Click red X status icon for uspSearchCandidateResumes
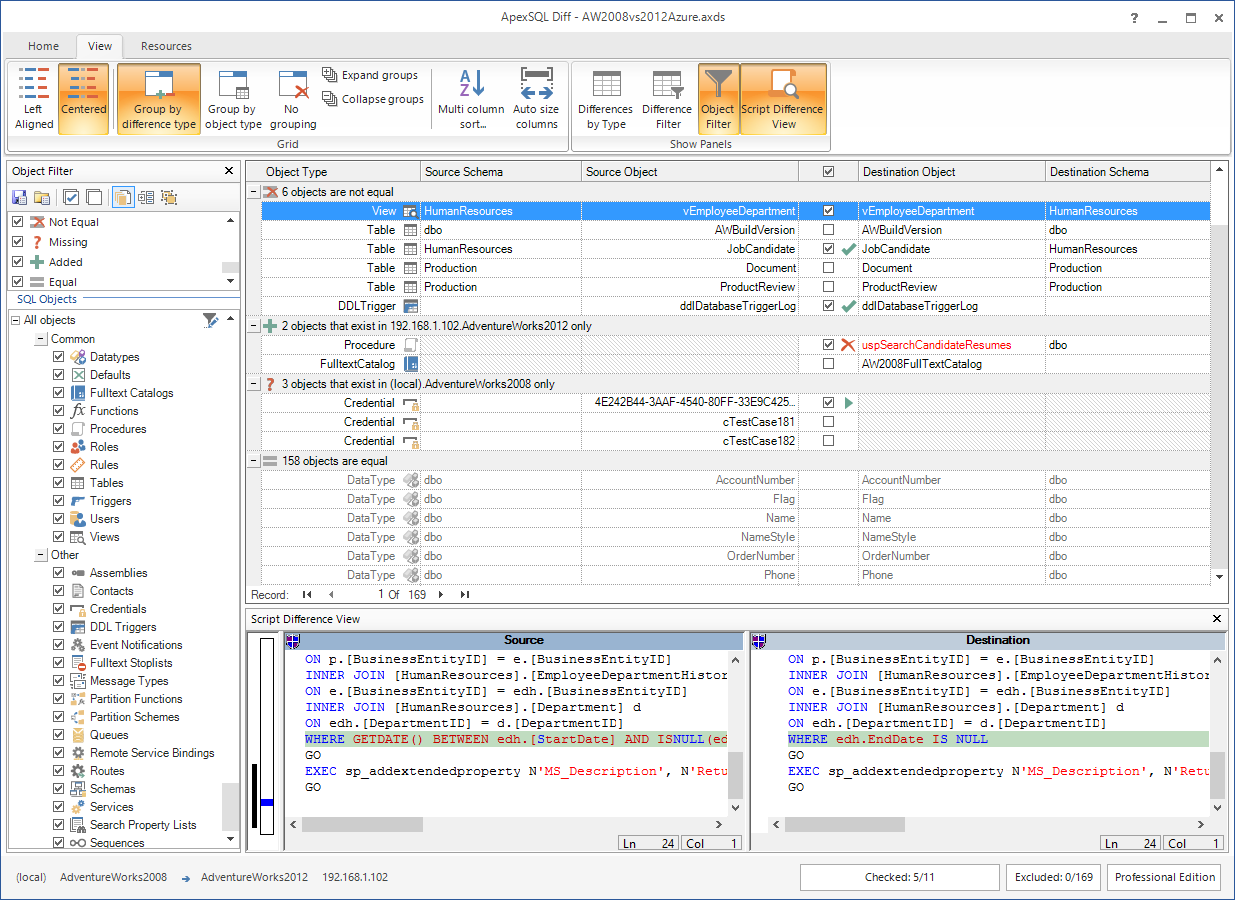 coord(848,345)
